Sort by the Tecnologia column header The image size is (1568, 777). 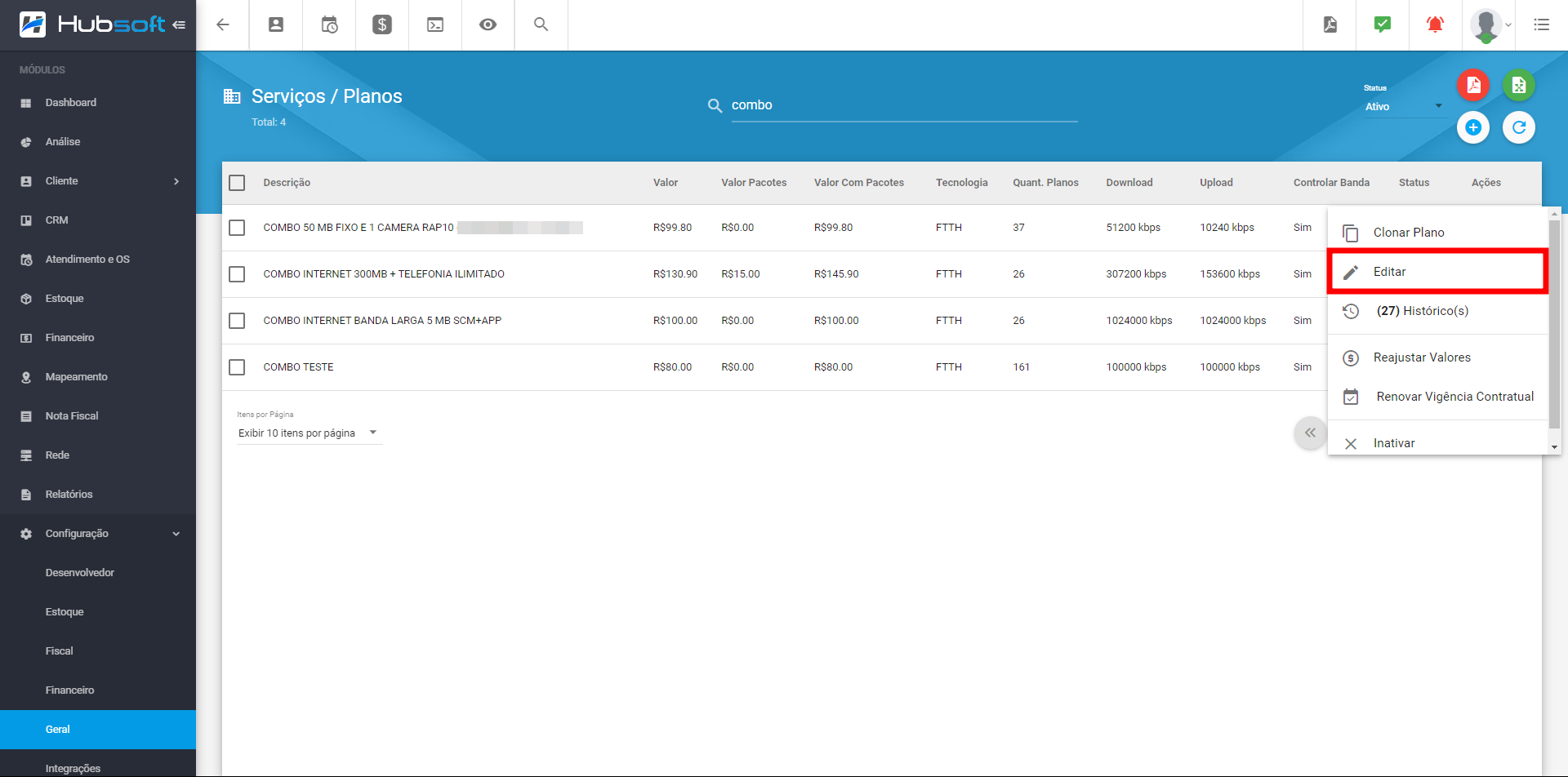pos(962,183)
